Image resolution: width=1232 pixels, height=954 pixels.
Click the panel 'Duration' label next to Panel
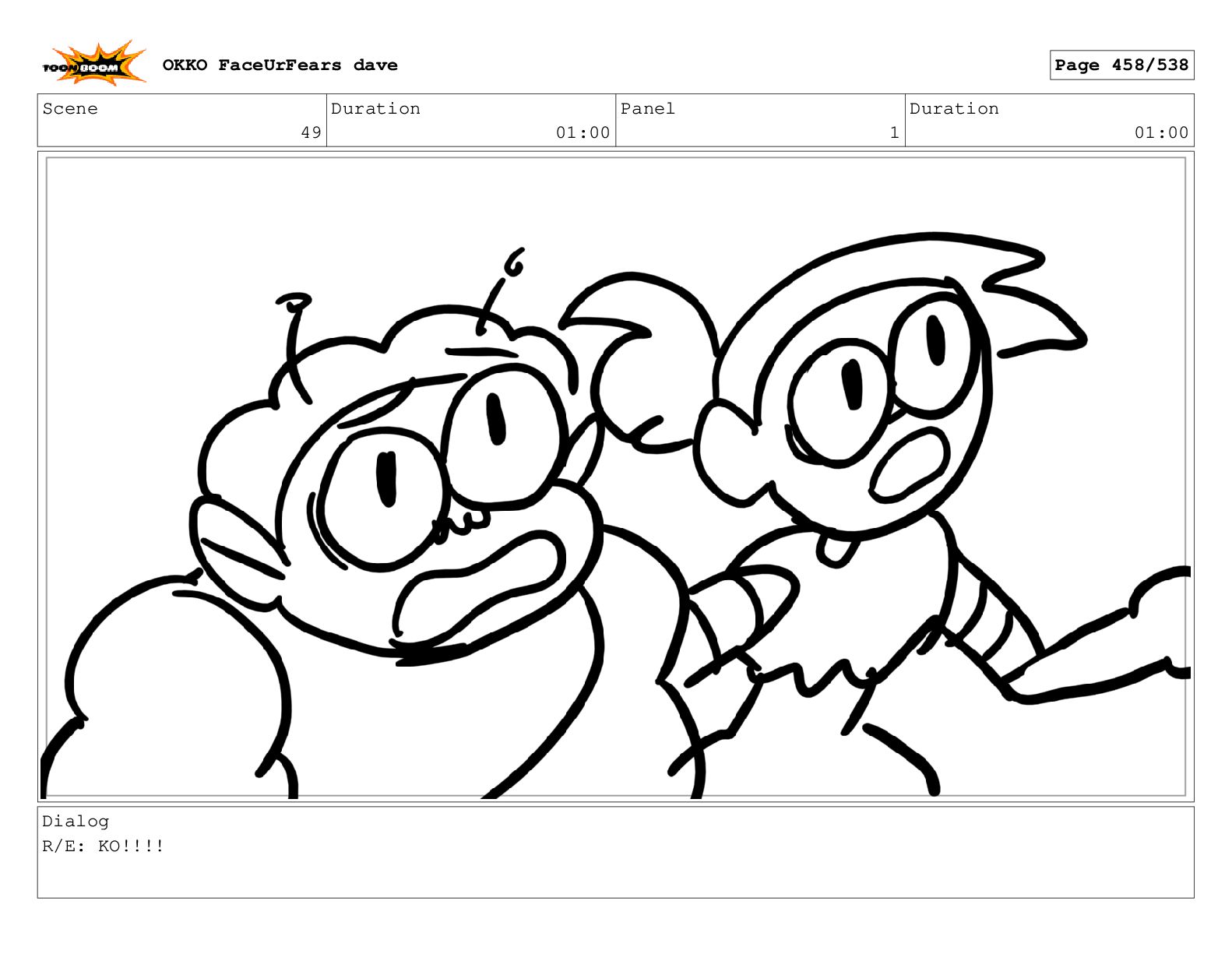tap(954, 109)
